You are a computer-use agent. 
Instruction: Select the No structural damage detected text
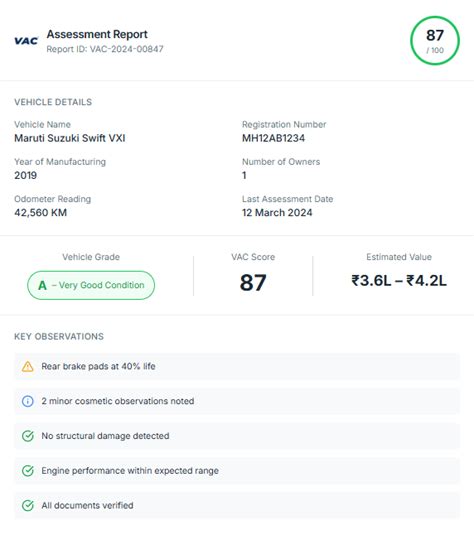pyautogui.click(x=105, y=436)
